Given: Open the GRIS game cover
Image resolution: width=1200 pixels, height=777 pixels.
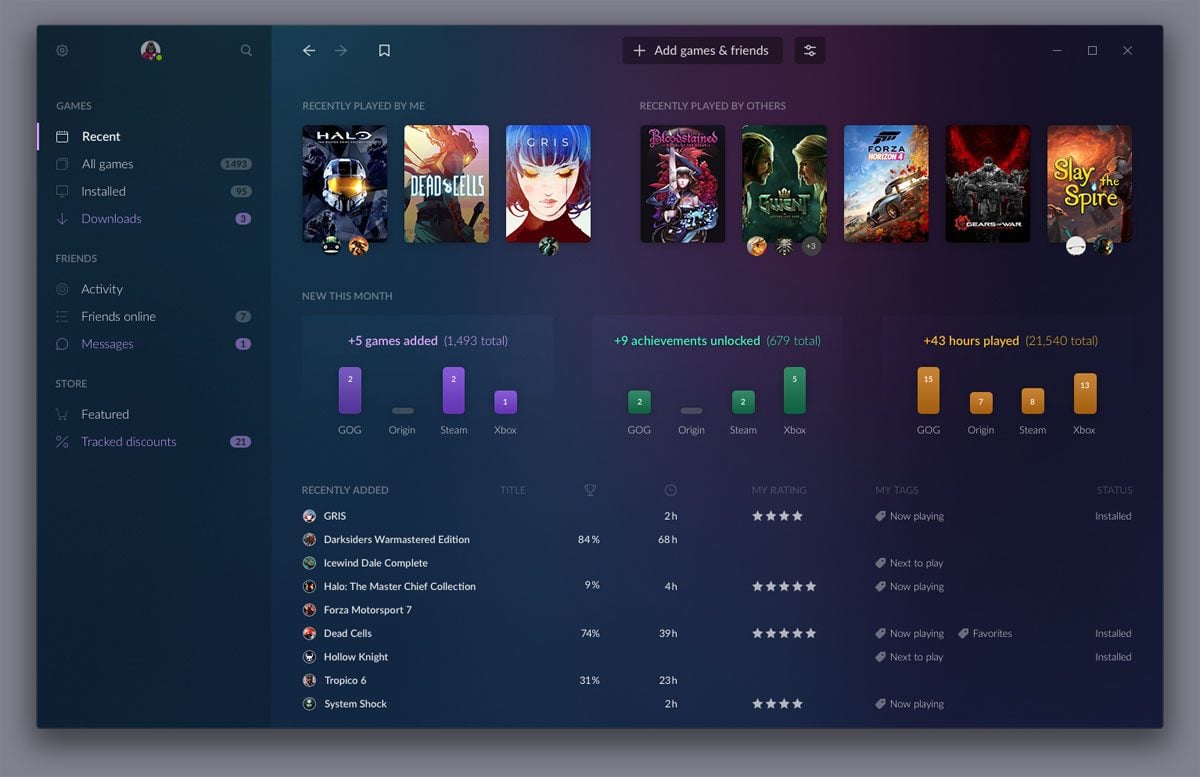Looking at the screenshot, I should [x=548, y=184].
